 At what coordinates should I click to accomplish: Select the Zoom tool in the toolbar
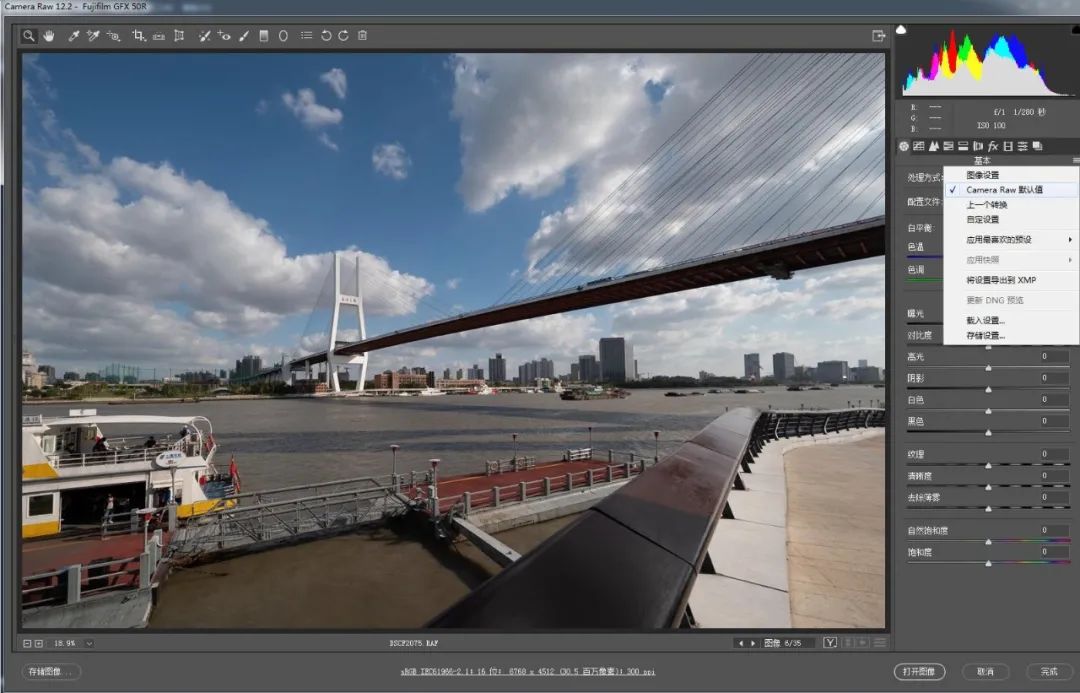[30, 36]
